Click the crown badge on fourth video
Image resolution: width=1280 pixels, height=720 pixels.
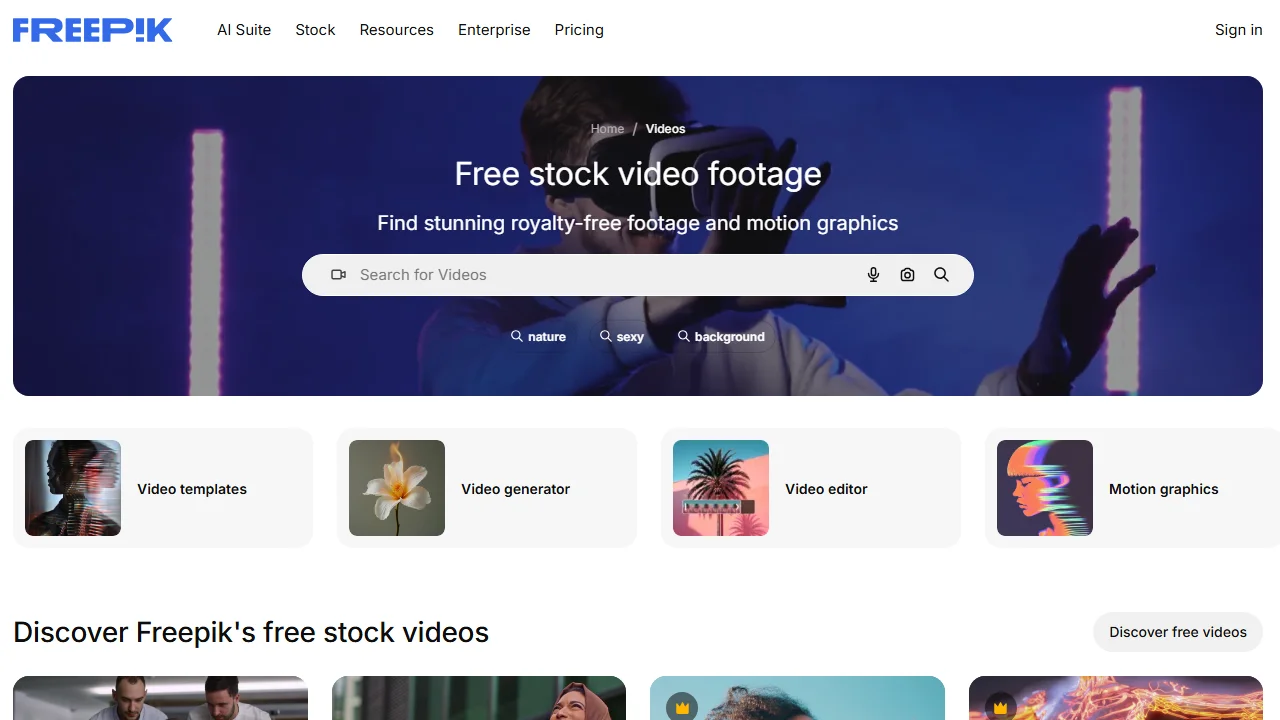(x=1000, y=707)
